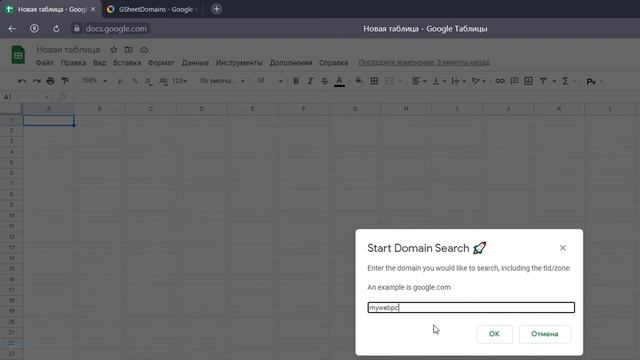Open the 100% zoom dropdown

point(94,81)
